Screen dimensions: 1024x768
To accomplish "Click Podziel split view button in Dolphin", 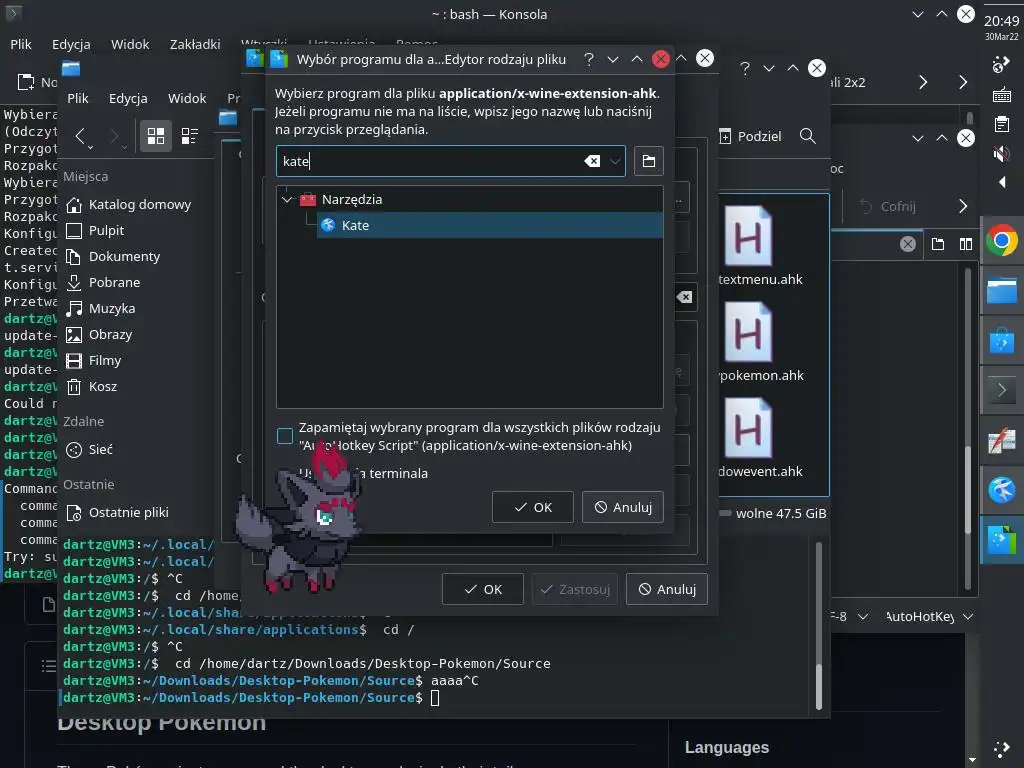I will click(750, 136).
